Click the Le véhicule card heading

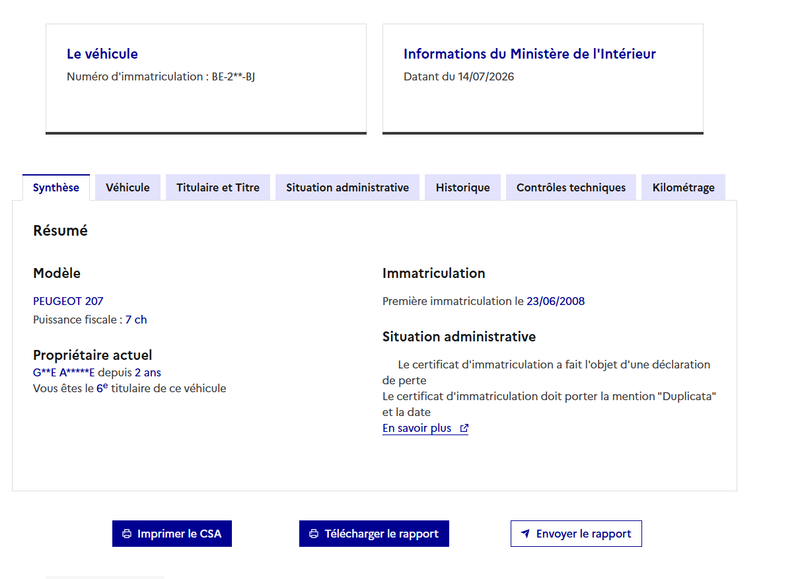click(x=102, y=54)
